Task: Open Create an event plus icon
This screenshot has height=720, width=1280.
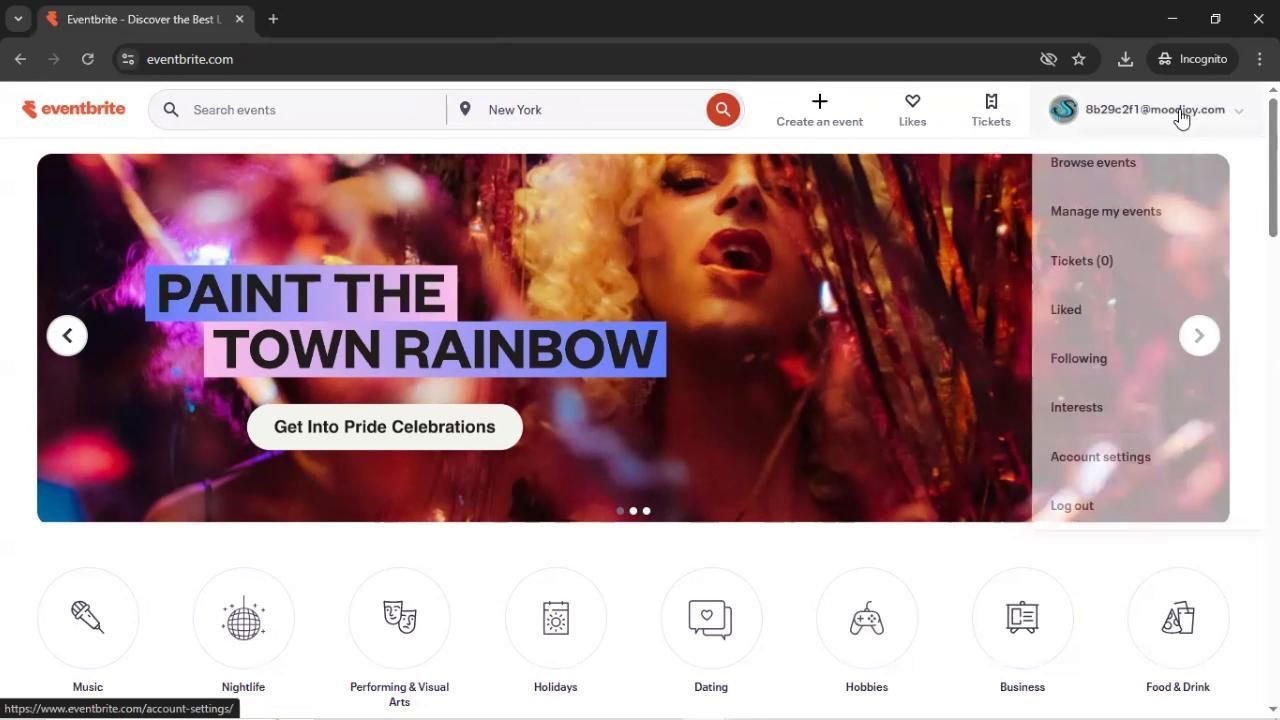Action: (819, 102)
